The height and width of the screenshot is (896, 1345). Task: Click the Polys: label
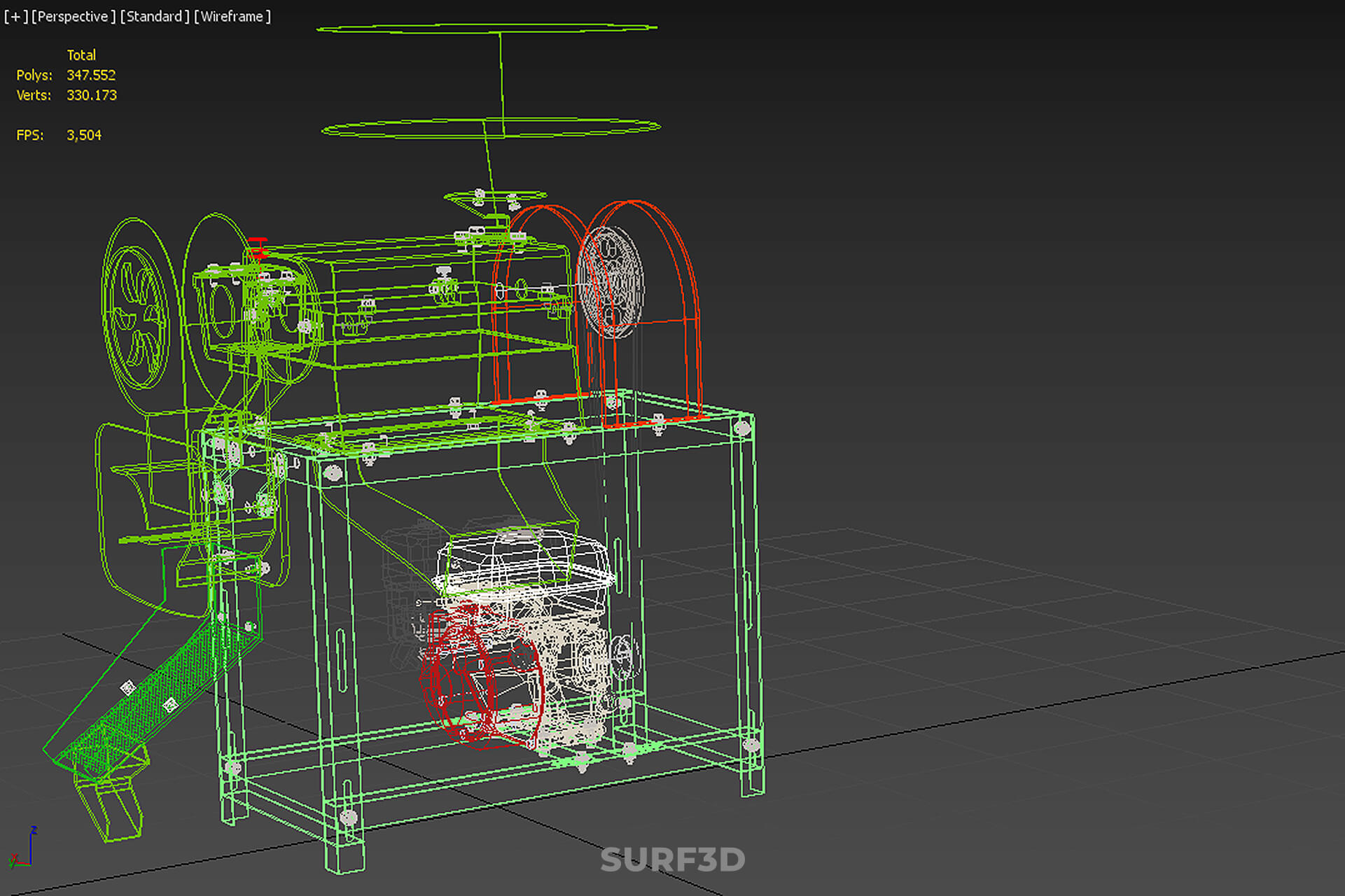pyautogui.click(x=34, y=75)
